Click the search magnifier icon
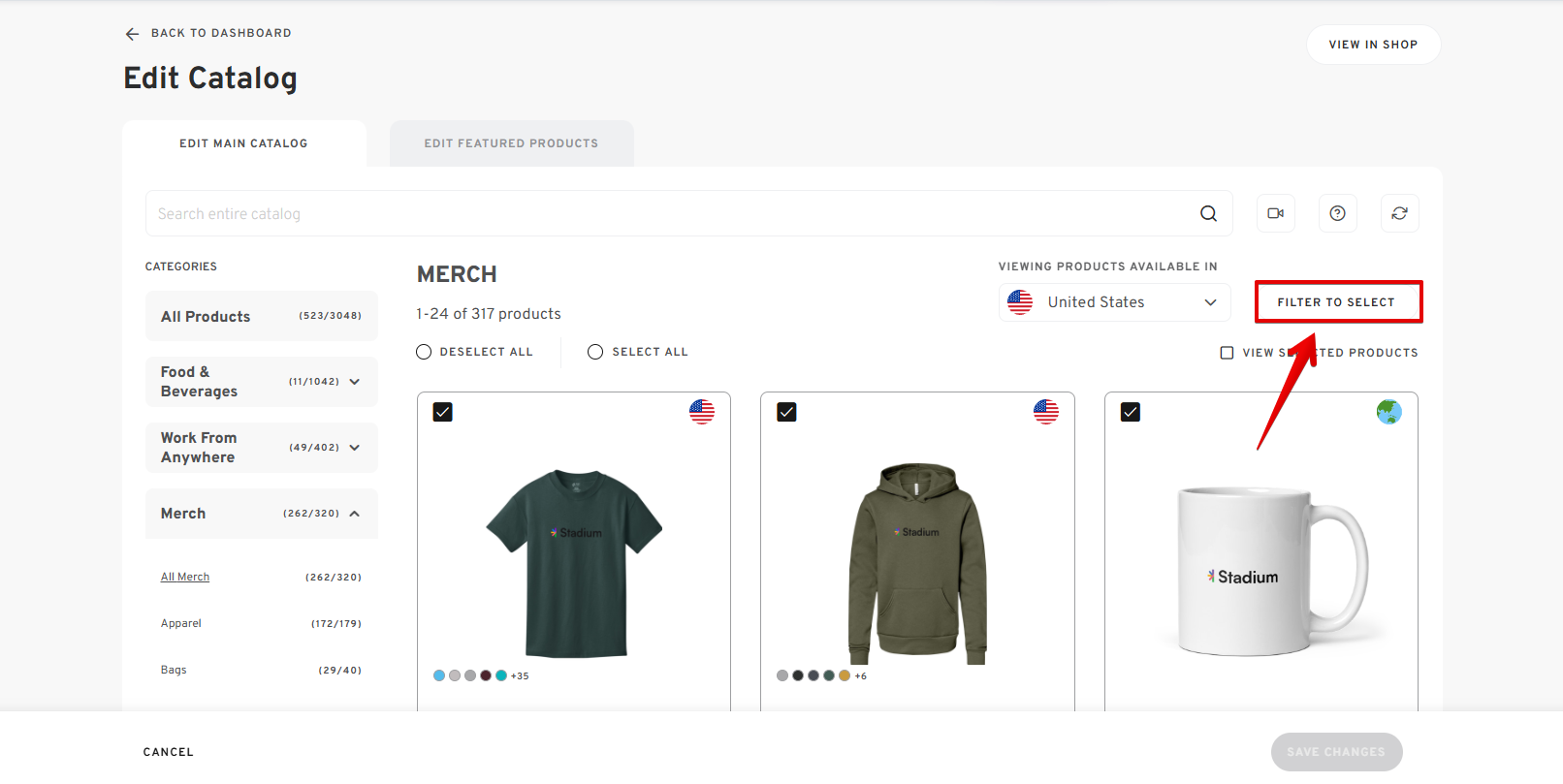Image resolution: width=1563 pixels, height=784 pixels. pyautogui.click(x=1208, y=214)
